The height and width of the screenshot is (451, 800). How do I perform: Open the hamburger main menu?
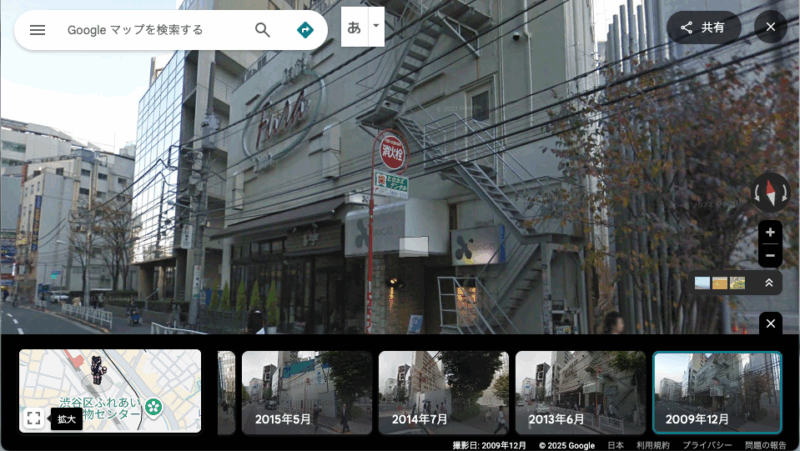coord(37,30)
